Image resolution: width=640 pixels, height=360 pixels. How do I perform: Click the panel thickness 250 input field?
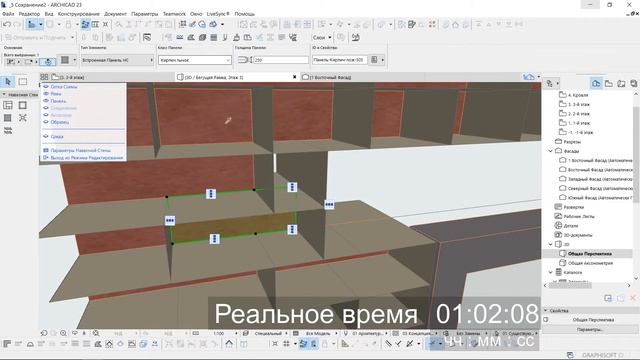[281, 60]
